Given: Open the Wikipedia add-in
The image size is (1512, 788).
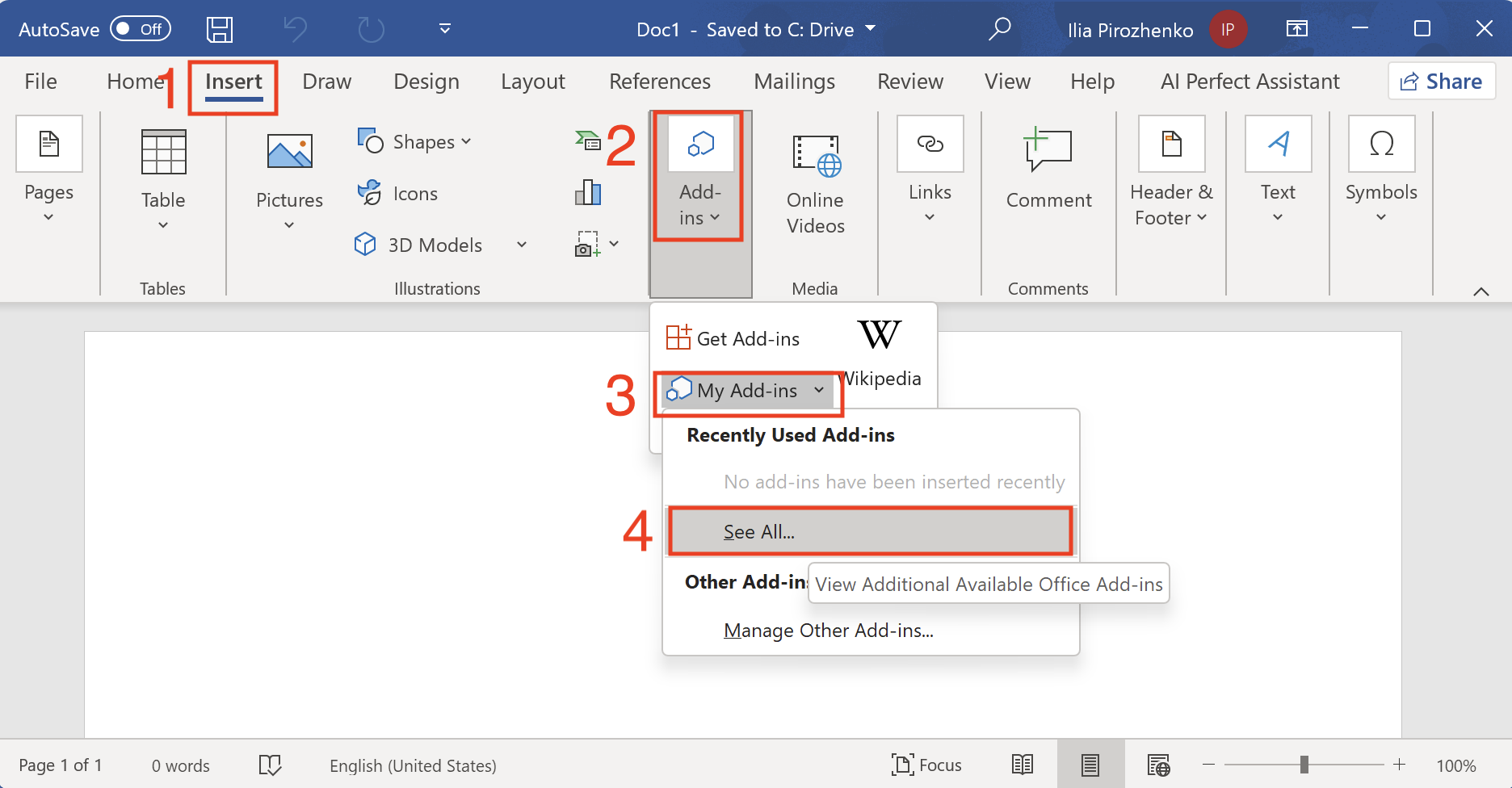Looking at the screenshot, I should click(880, 354).
